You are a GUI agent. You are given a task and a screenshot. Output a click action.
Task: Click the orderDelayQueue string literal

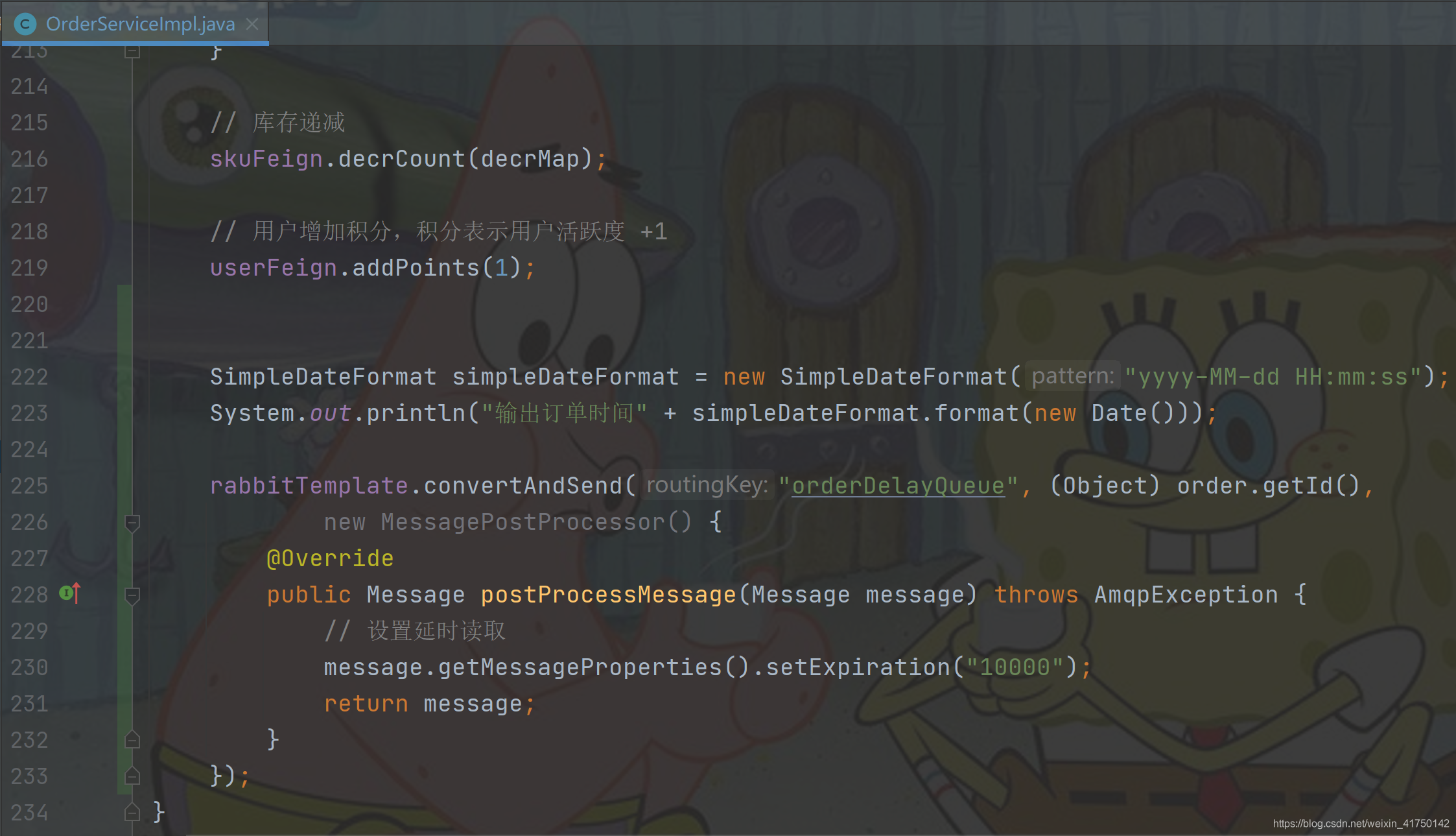[898, 486]
